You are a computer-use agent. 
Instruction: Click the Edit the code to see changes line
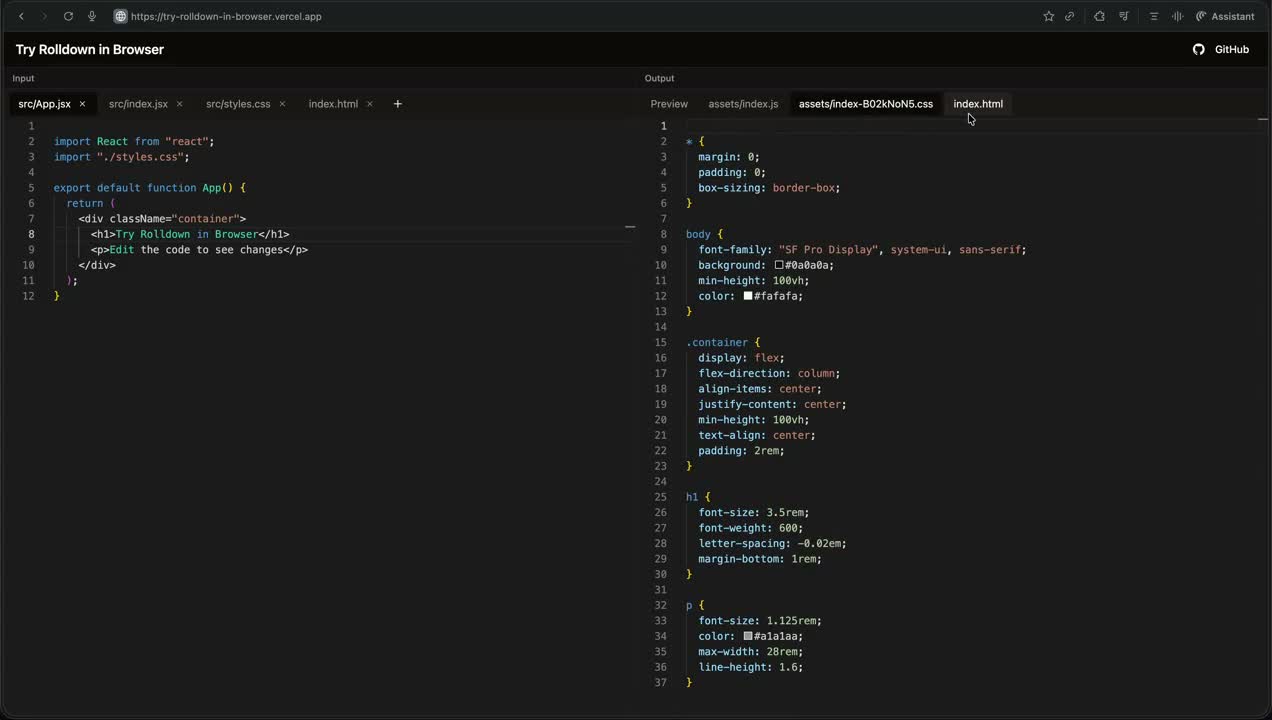click(x=199, y=250)
